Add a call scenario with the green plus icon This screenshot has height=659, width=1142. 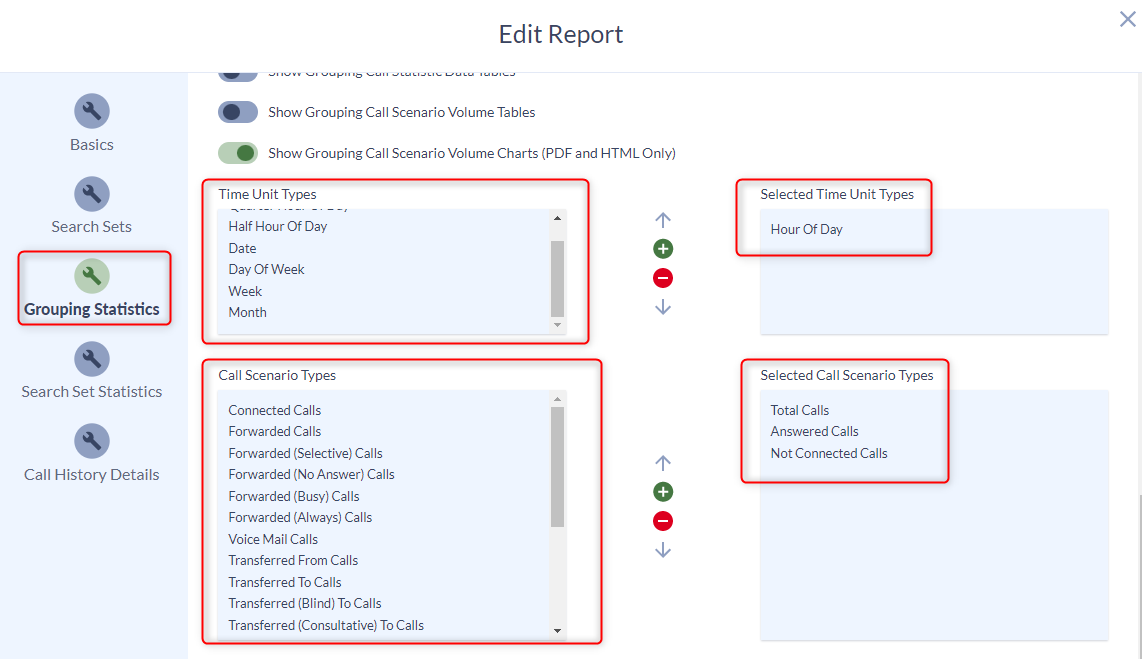coord(663,491)
